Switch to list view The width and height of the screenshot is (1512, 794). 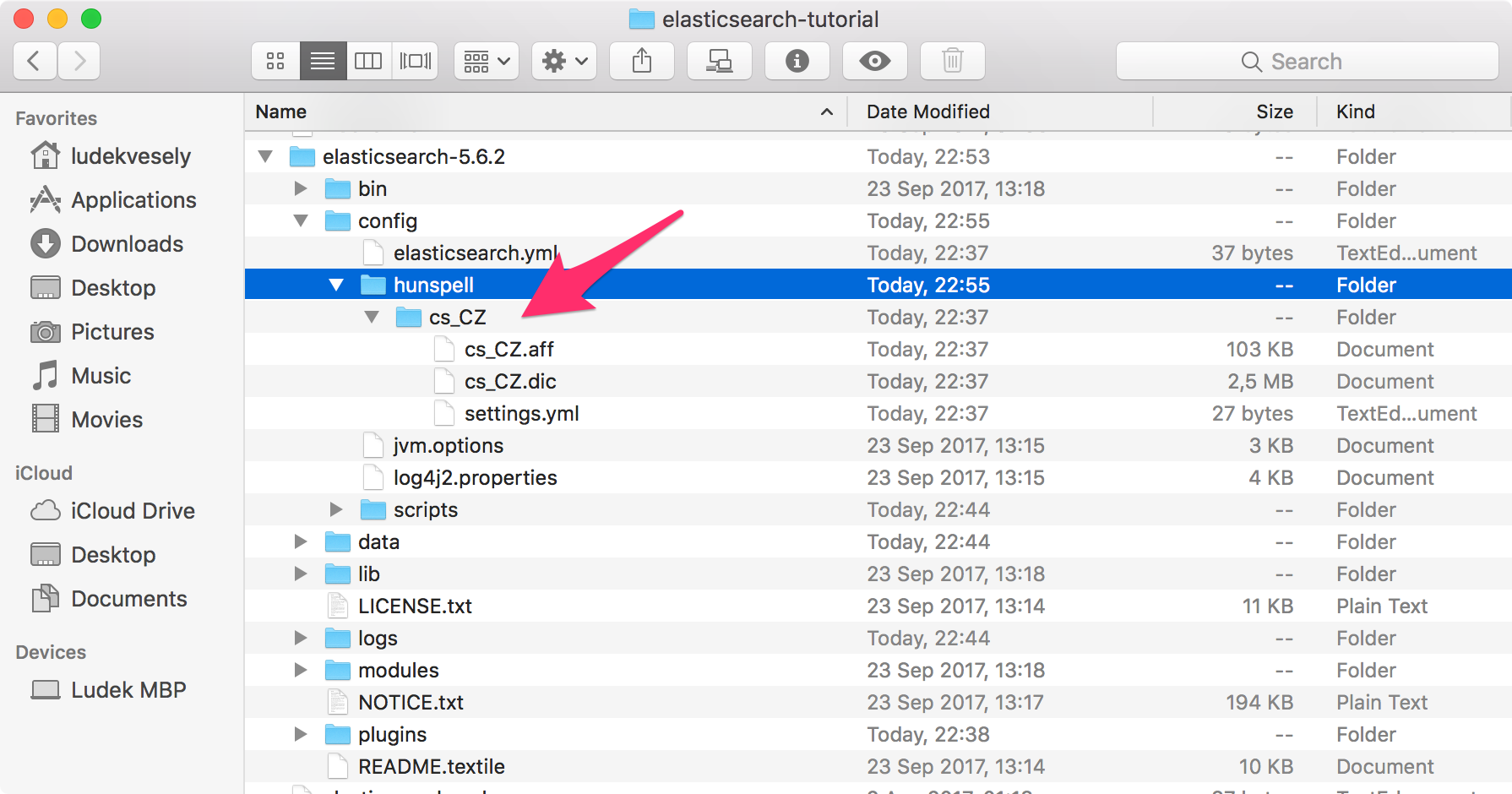(323, 61)
